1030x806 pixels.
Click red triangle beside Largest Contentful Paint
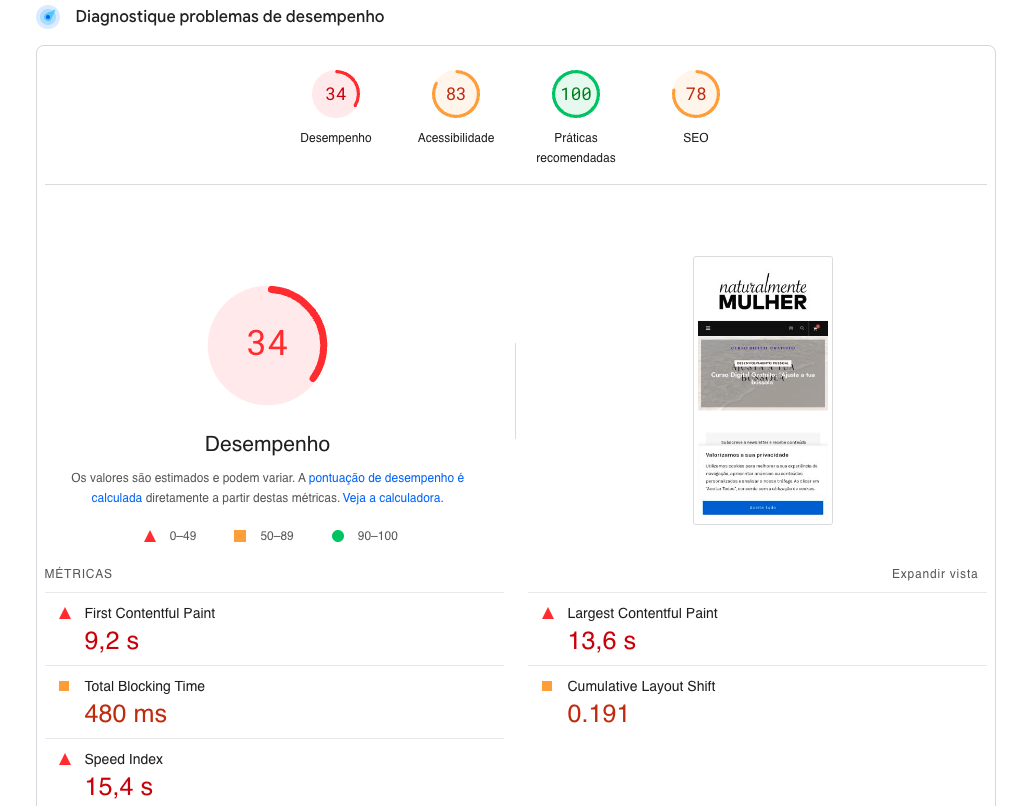547,613
